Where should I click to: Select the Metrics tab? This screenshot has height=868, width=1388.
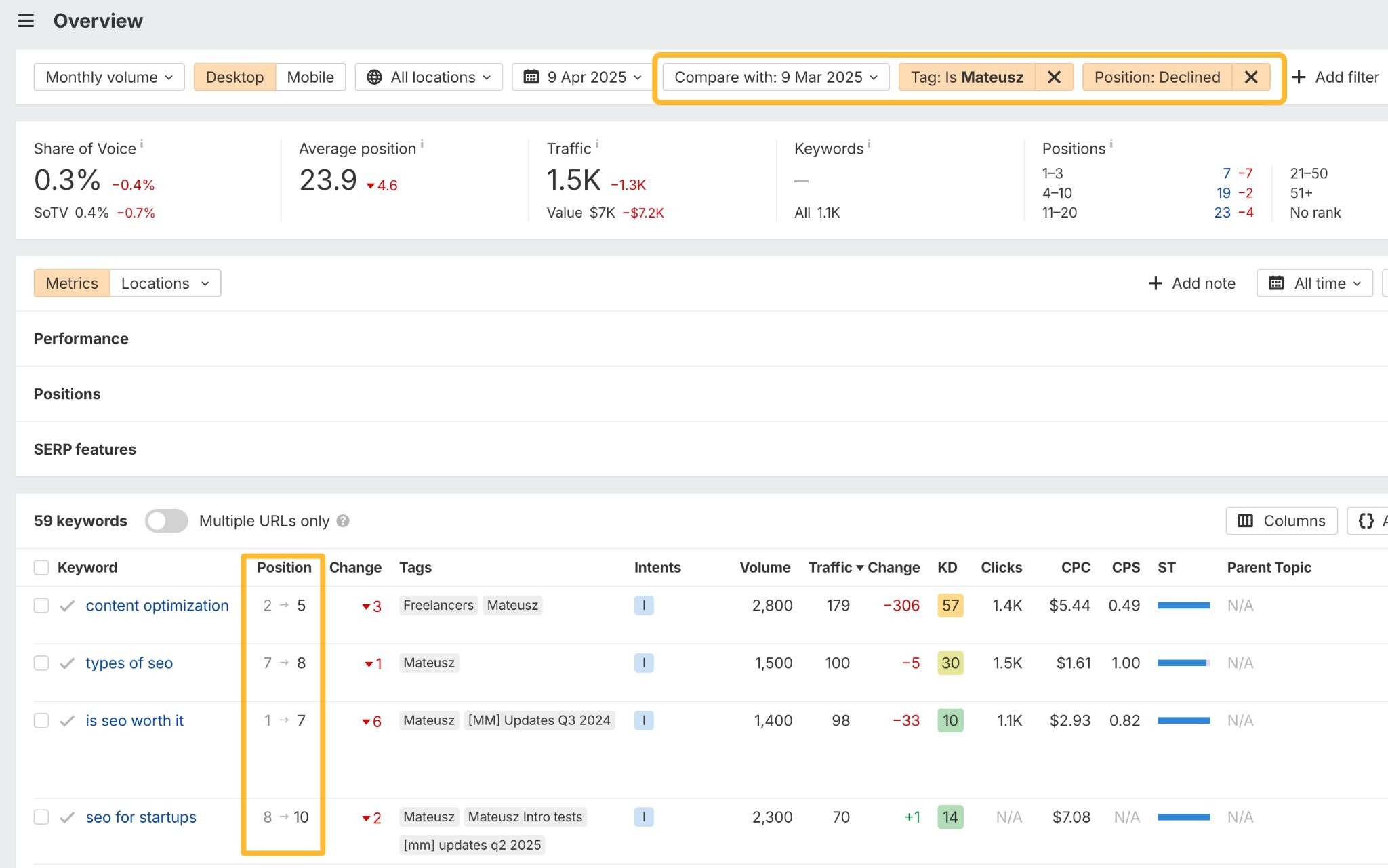72,283
